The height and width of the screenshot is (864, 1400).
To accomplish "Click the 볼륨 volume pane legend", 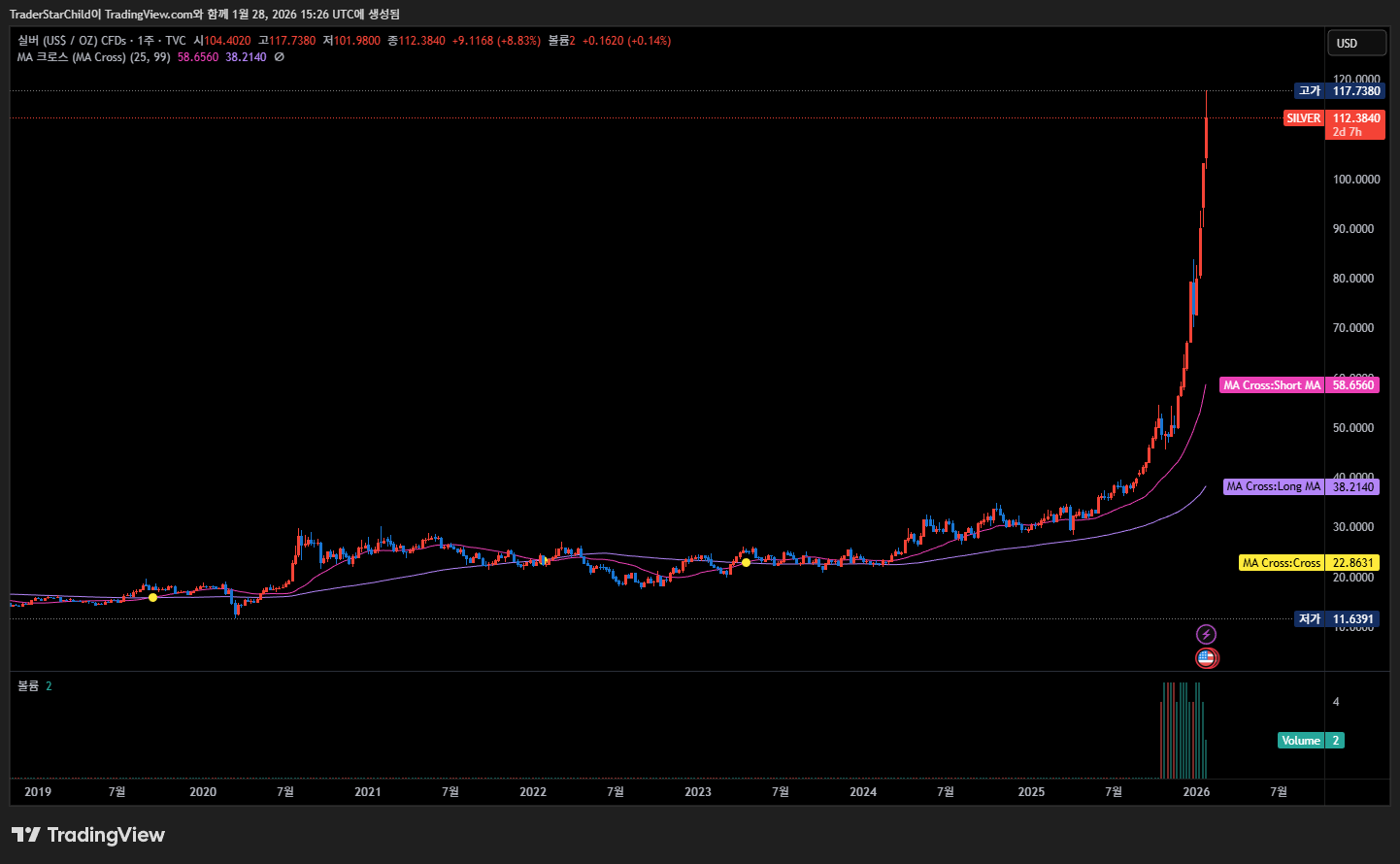I will 28,686.
